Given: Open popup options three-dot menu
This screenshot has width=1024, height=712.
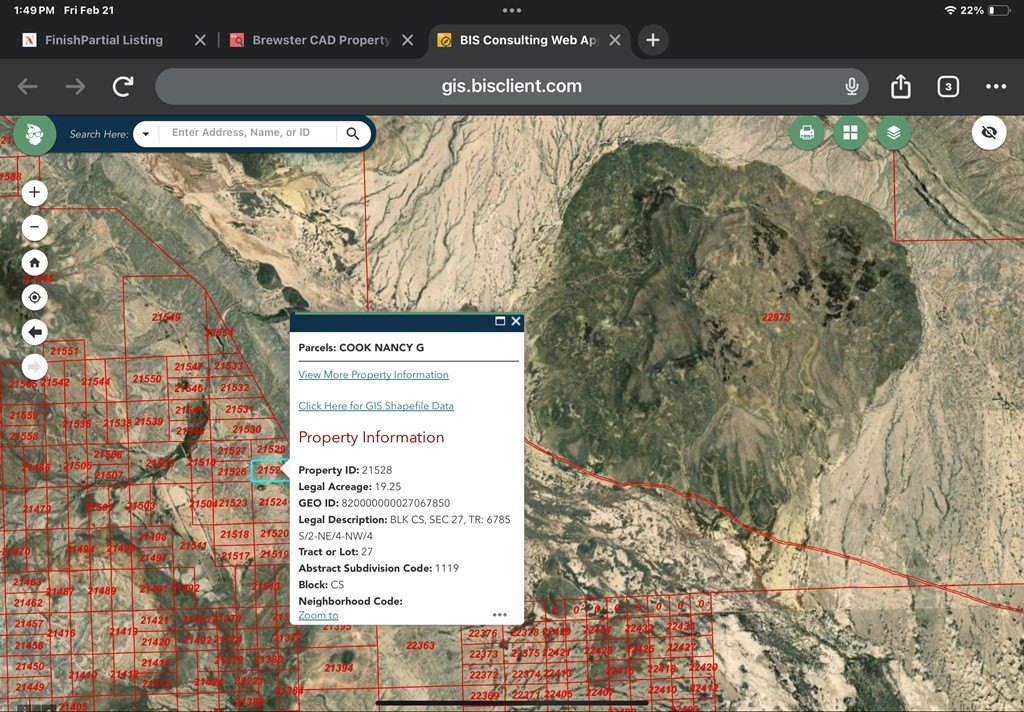Looking at the screenshot, I should coord(500,615).
